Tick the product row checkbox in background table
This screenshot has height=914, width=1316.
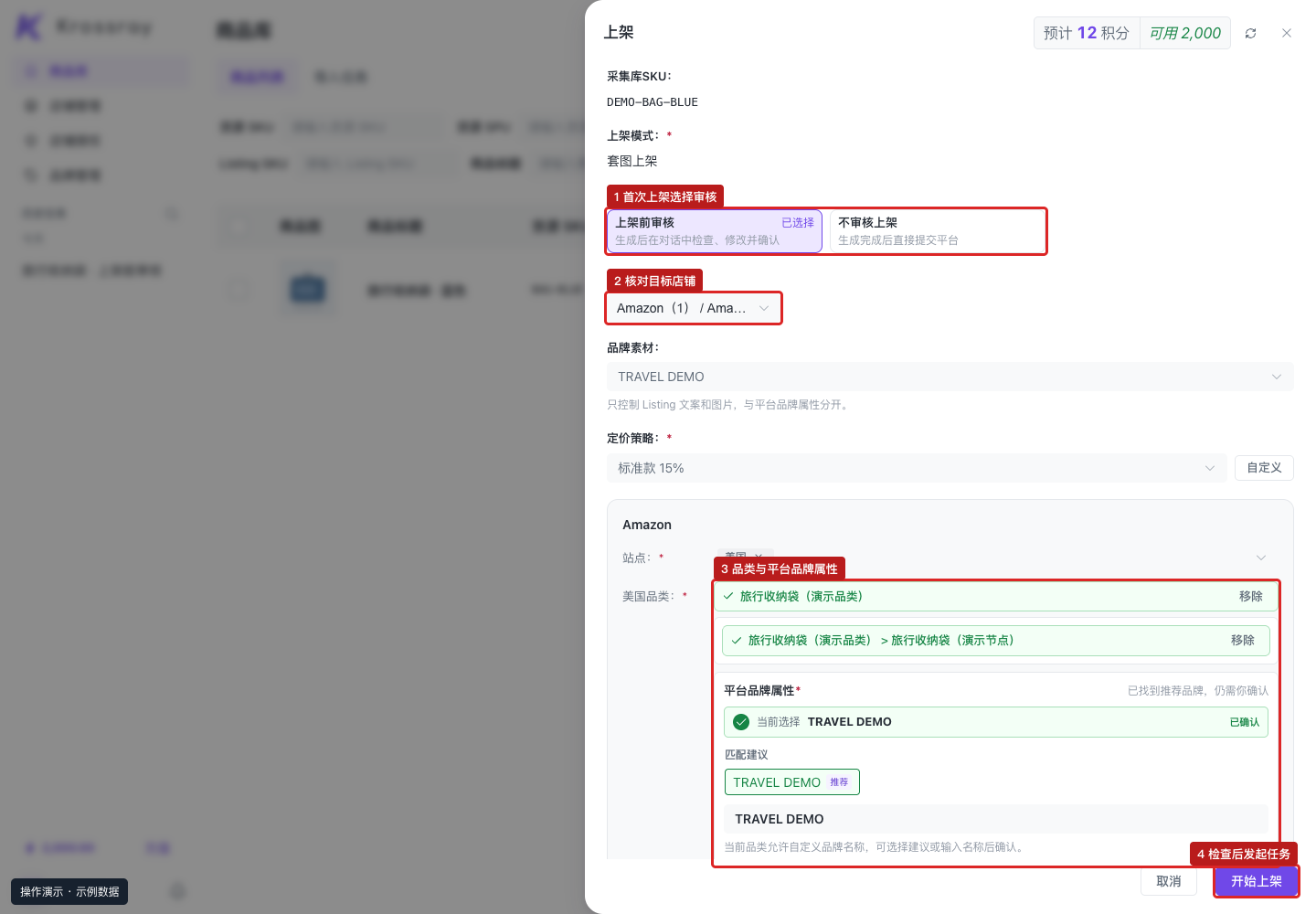click(238, 290)
